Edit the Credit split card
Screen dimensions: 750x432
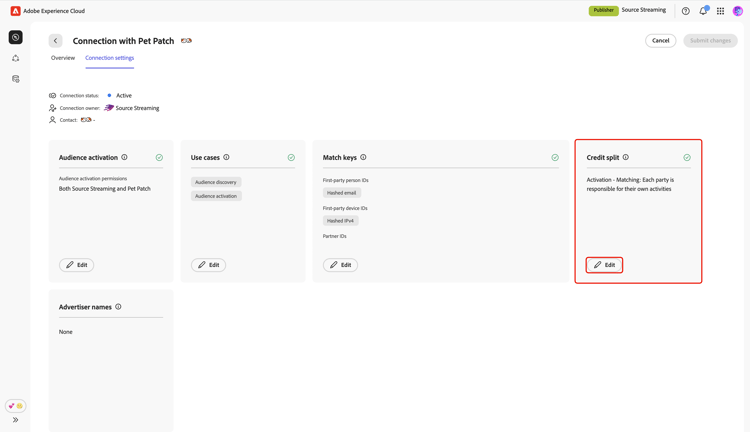(x=605, y=265)
